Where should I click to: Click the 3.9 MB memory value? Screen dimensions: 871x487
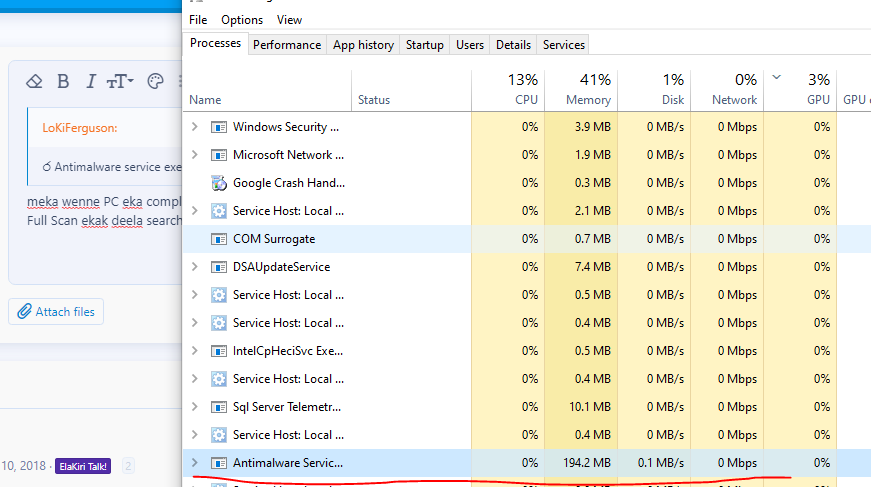click(593, 127)
